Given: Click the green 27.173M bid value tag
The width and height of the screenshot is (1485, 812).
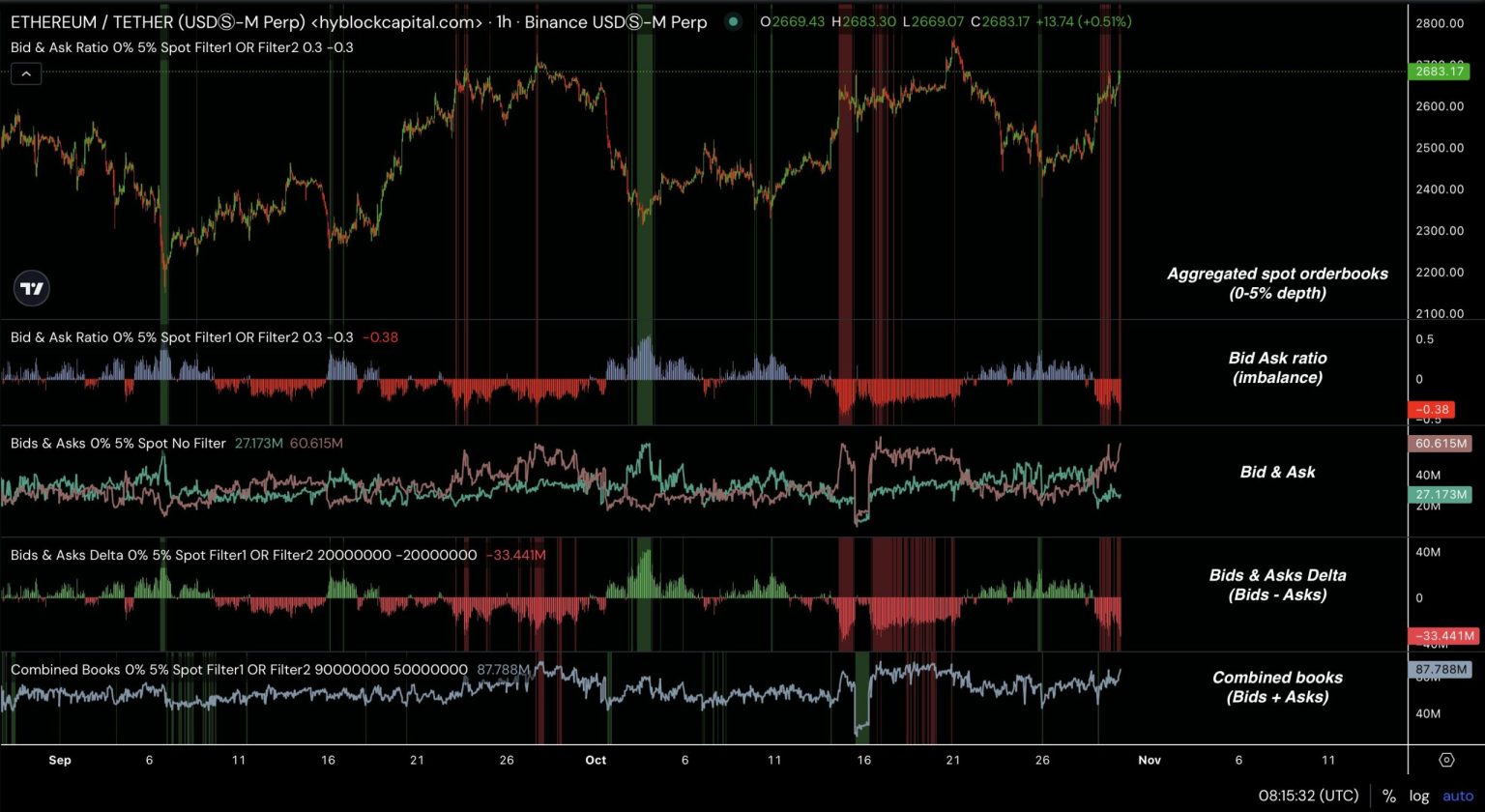Looking at the screenshot, I should (1441, 494).
